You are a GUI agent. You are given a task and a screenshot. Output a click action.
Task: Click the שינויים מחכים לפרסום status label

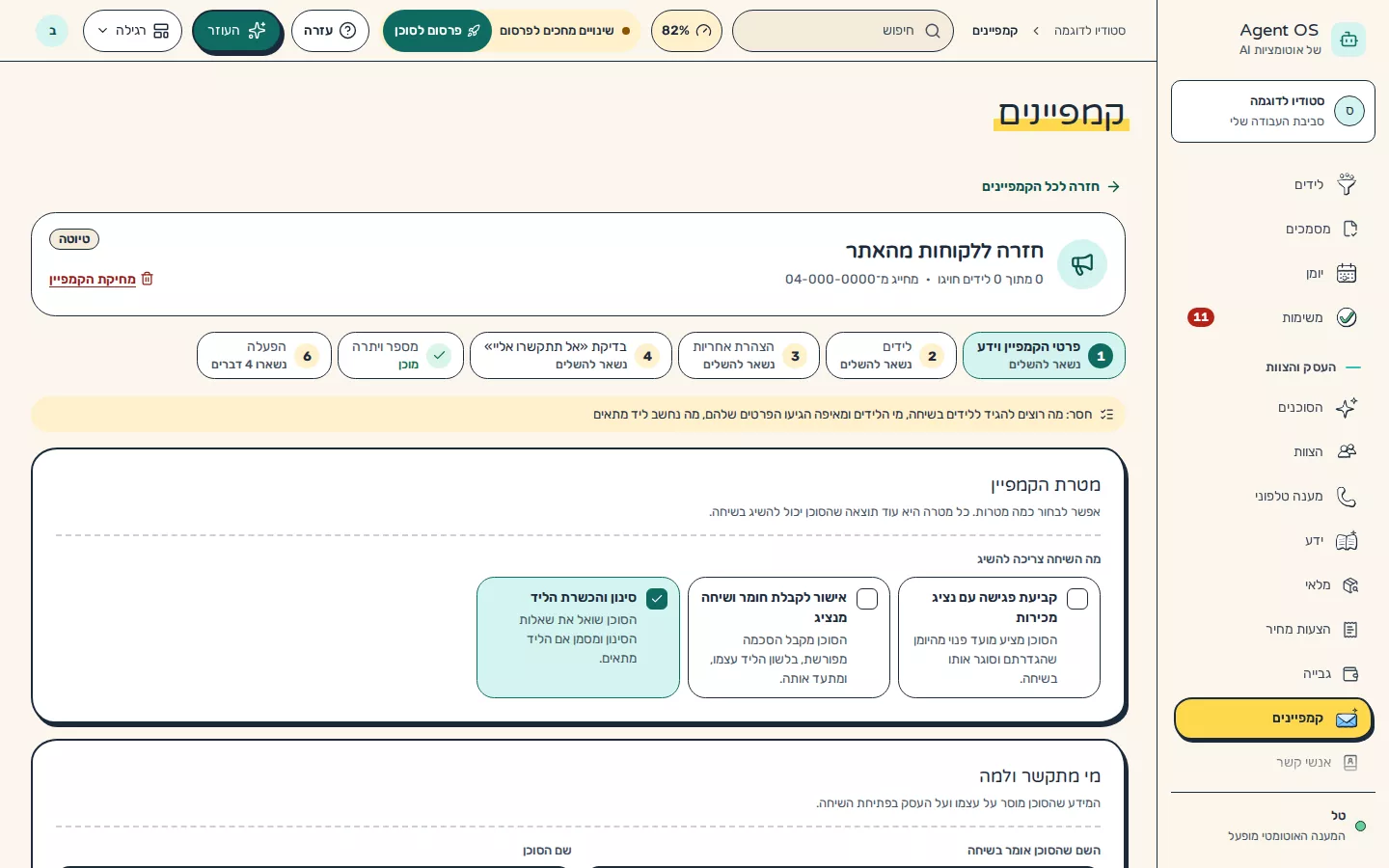coord(557,31)
